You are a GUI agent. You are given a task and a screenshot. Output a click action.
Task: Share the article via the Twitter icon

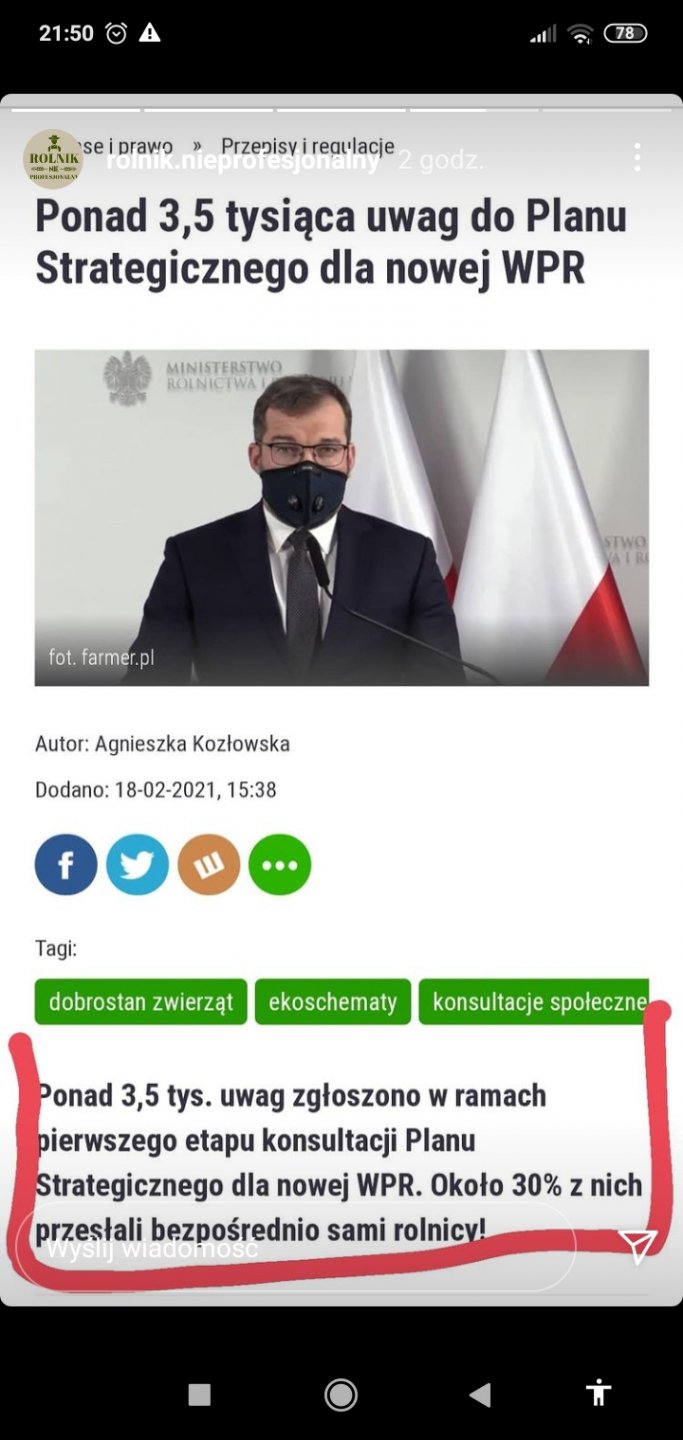point(138,864)
